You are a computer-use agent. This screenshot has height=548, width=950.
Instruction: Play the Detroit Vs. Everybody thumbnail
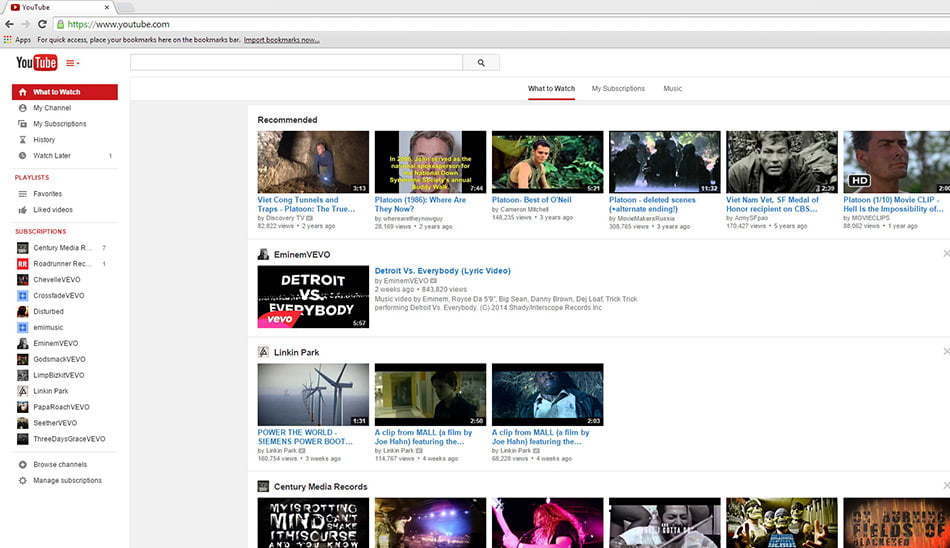(313, 297)
